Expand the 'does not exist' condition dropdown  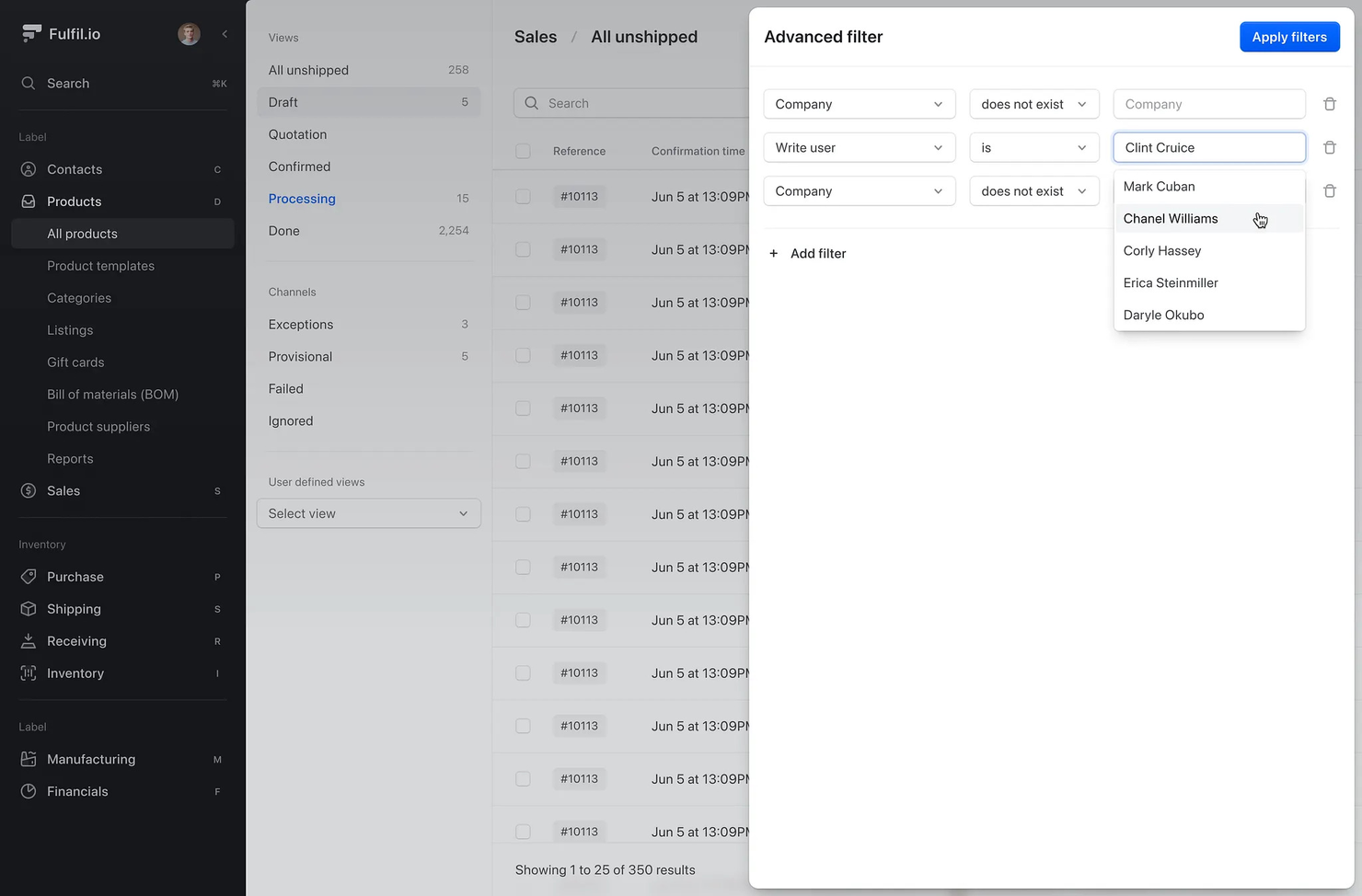pos(1033,104)
